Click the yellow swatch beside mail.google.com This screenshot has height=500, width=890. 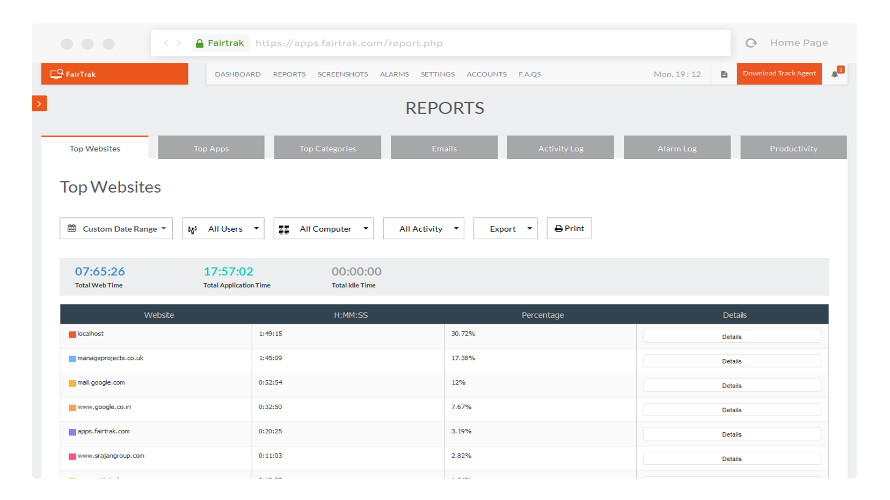pyautogui.click(x=72, y=383)
